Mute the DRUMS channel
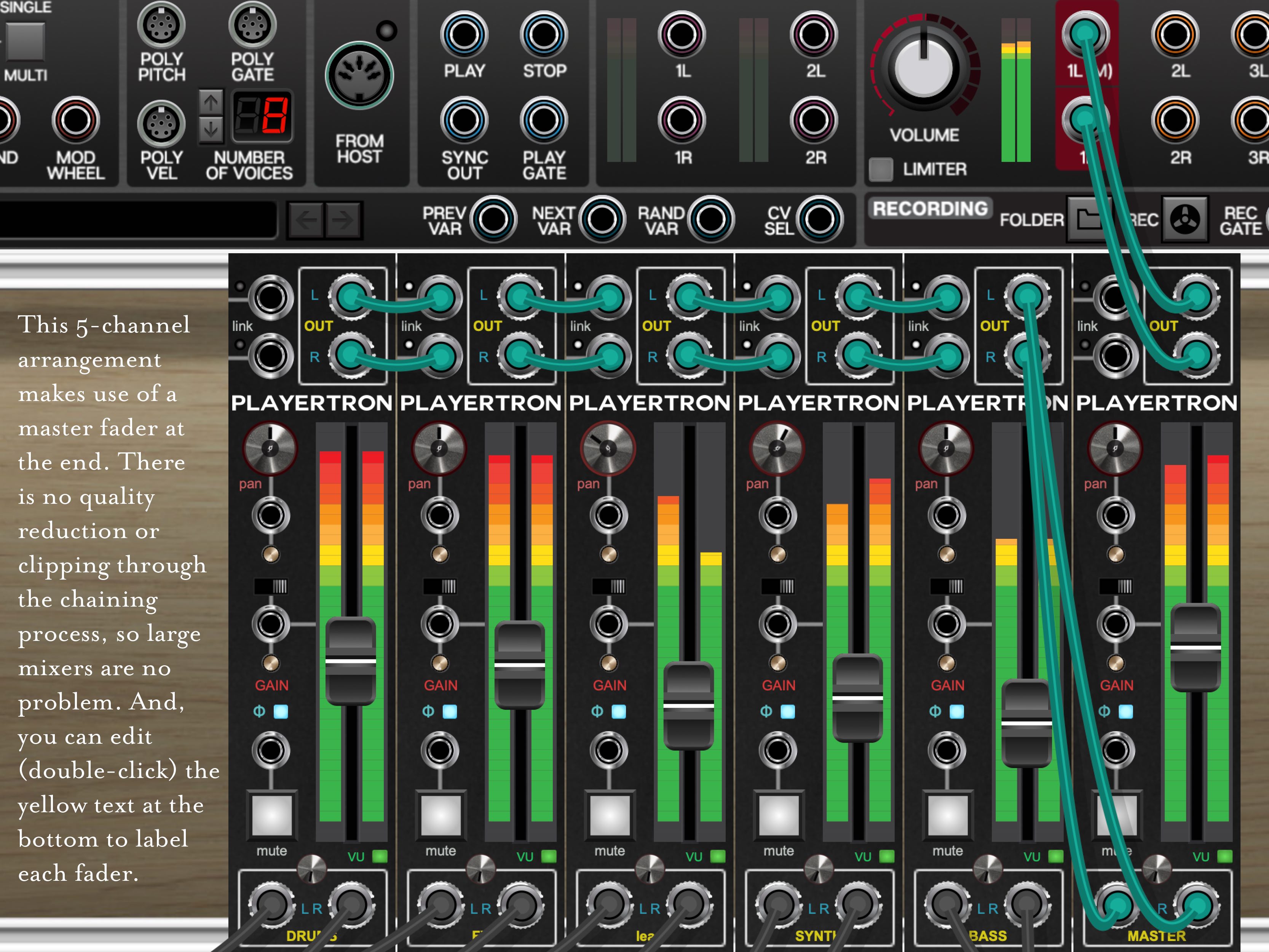 [x=271, y=815]
